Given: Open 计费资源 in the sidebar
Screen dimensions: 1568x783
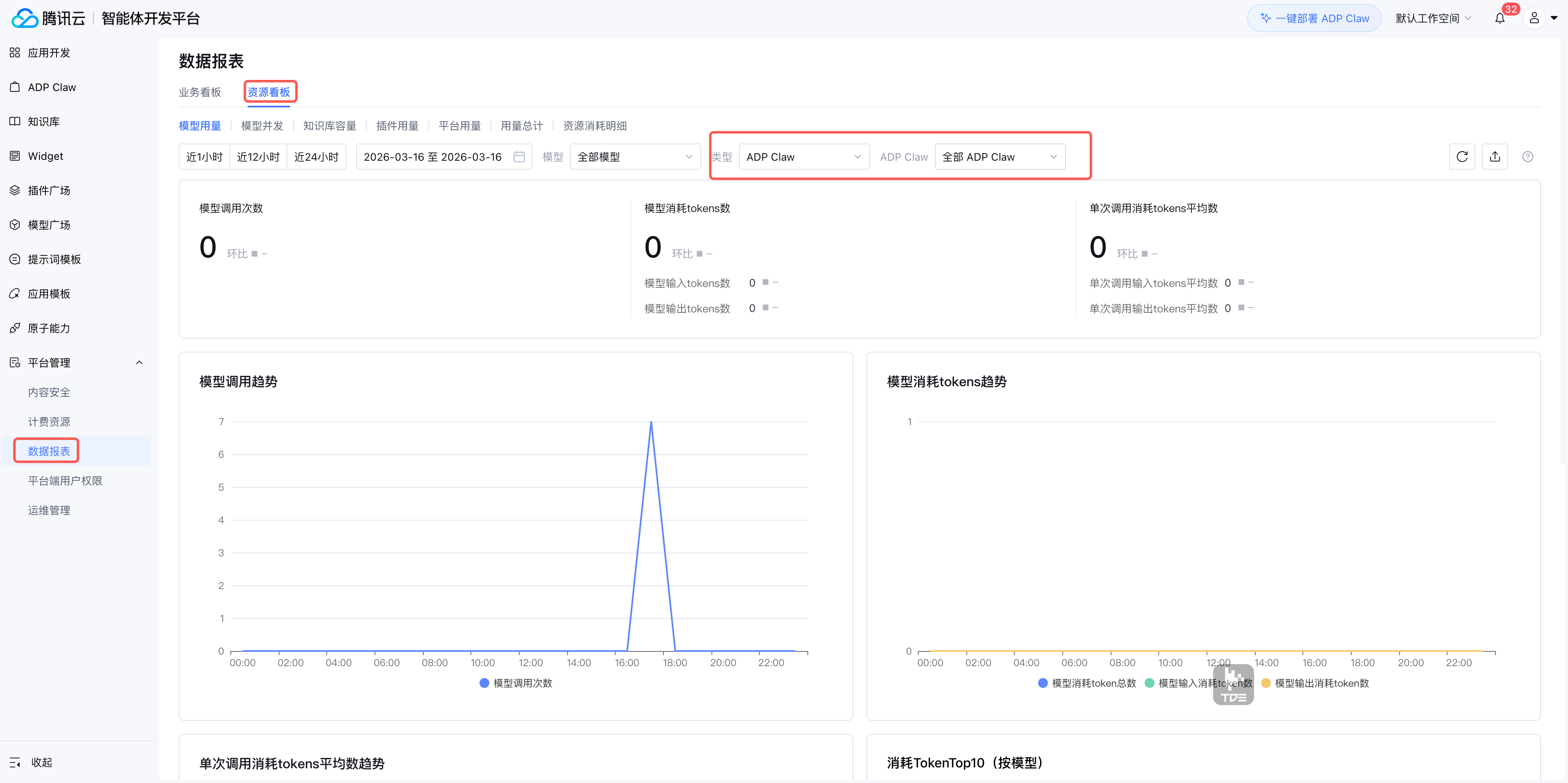Looking at the screenshot, I should pyautogui.click(x=49, y=421).
